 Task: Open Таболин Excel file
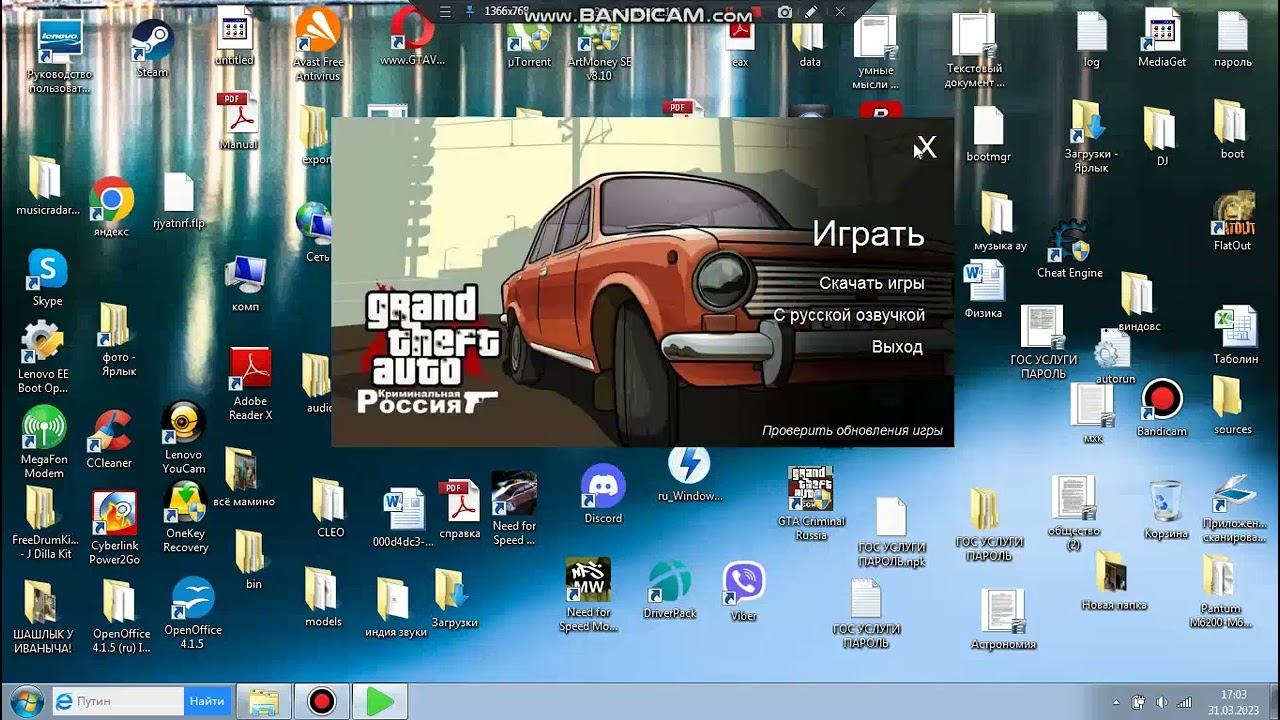pos(1235,336)
